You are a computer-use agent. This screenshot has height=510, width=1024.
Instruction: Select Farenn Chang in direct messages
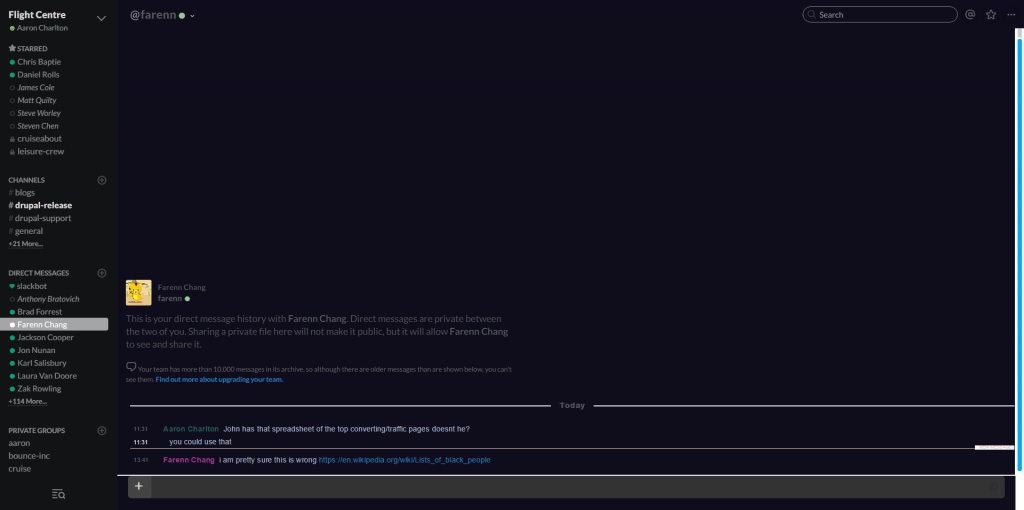tap(54, 325)
